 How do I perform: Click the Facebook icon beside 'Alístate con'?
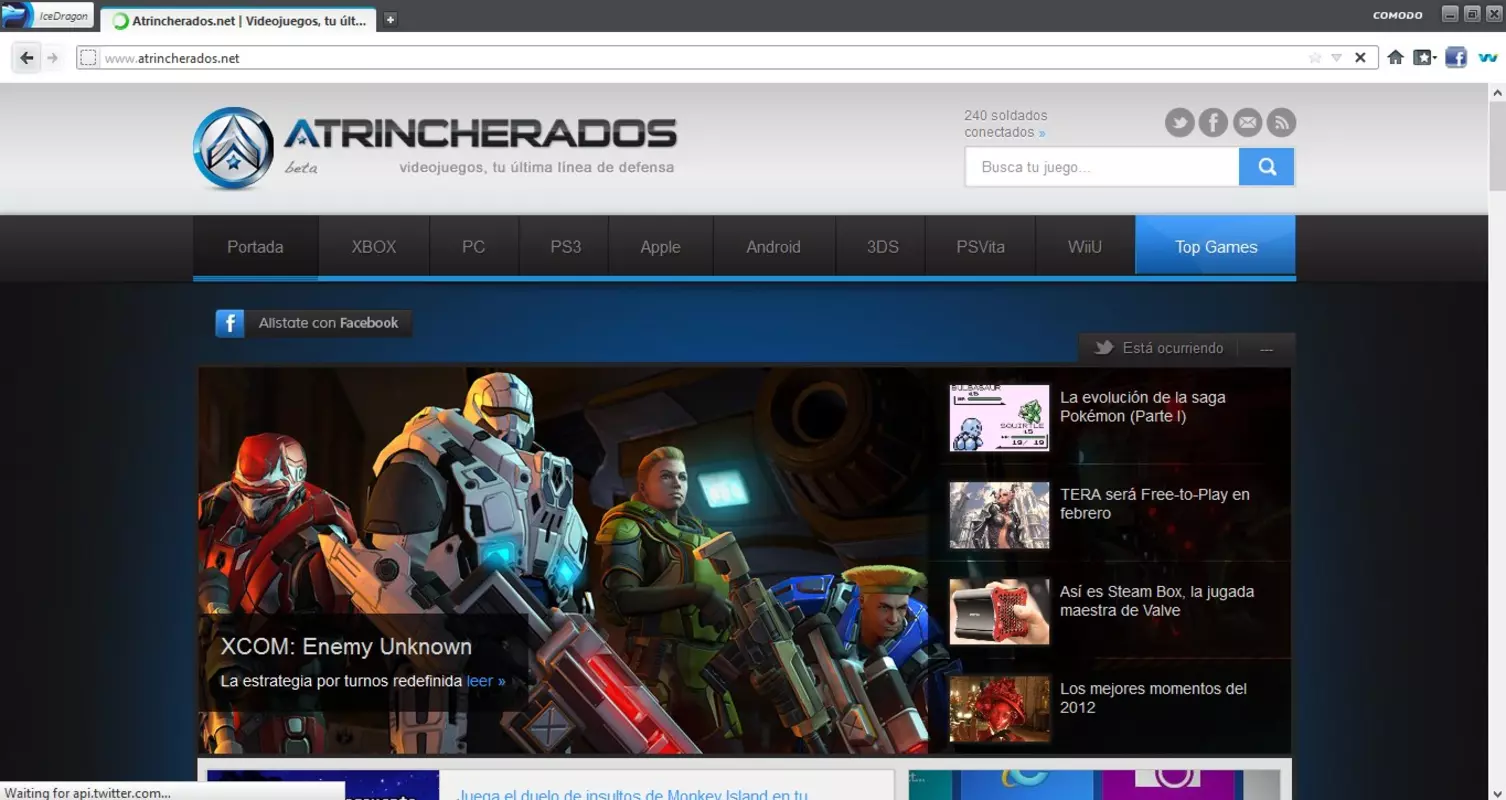click(x=230, y=323)
